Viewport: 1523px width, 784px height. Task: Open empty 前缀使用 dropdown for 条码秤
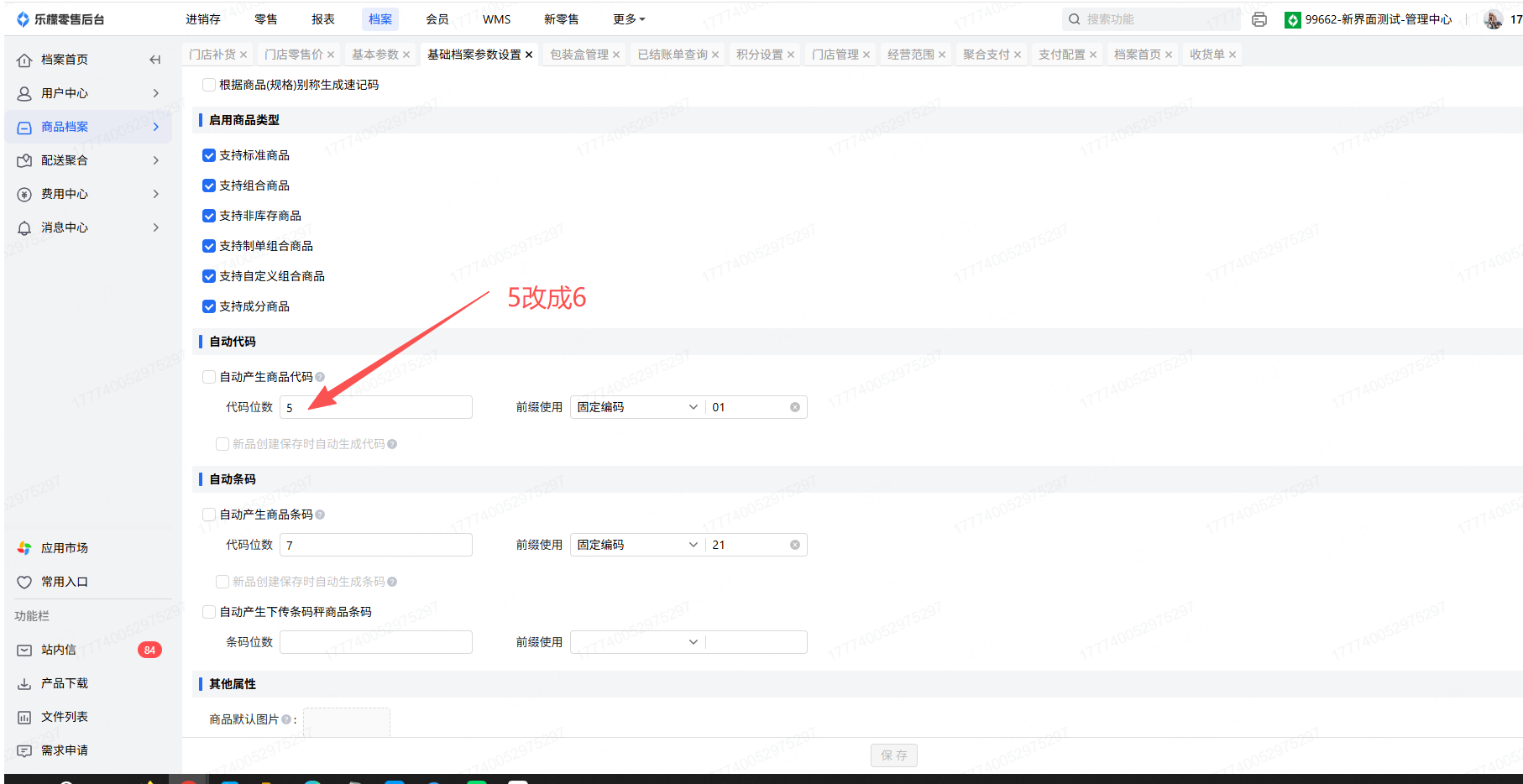click(637, 642)
